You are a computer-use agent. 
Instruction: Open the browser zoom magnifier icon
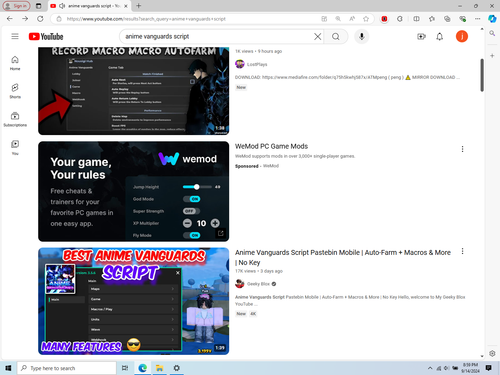pos(338,19)
